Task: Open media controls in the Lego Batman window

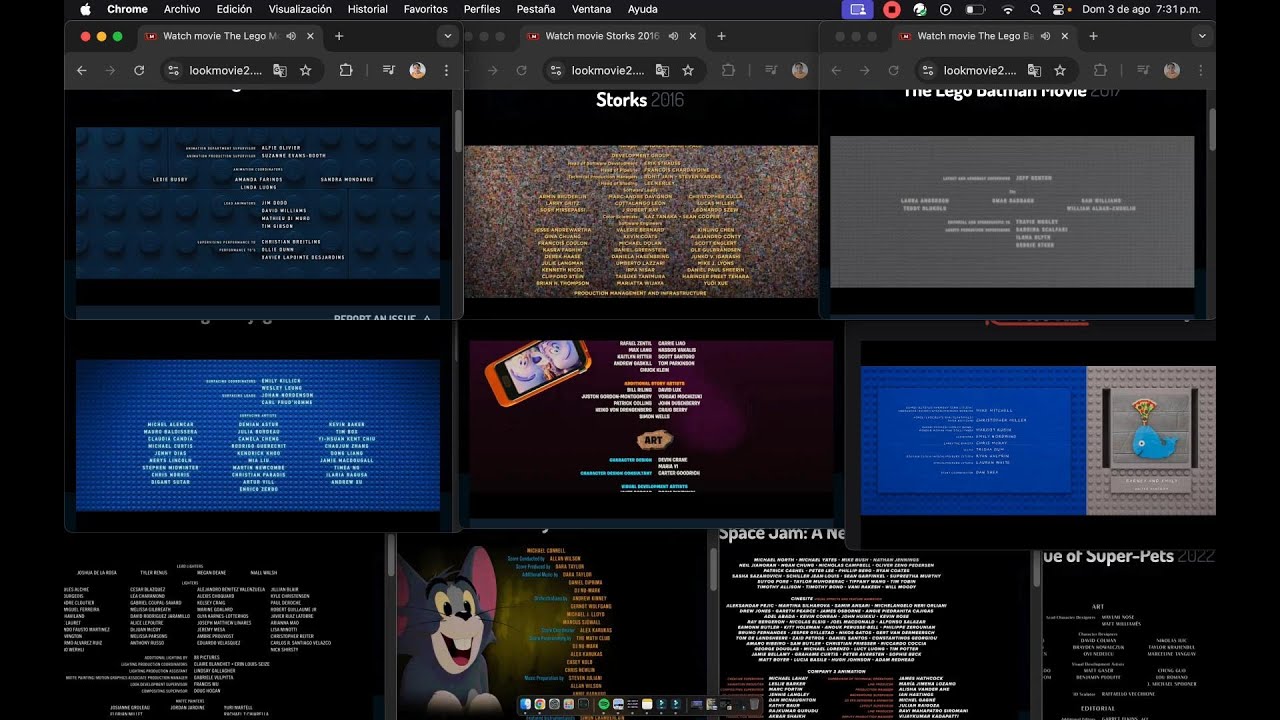Action: 1142,70
